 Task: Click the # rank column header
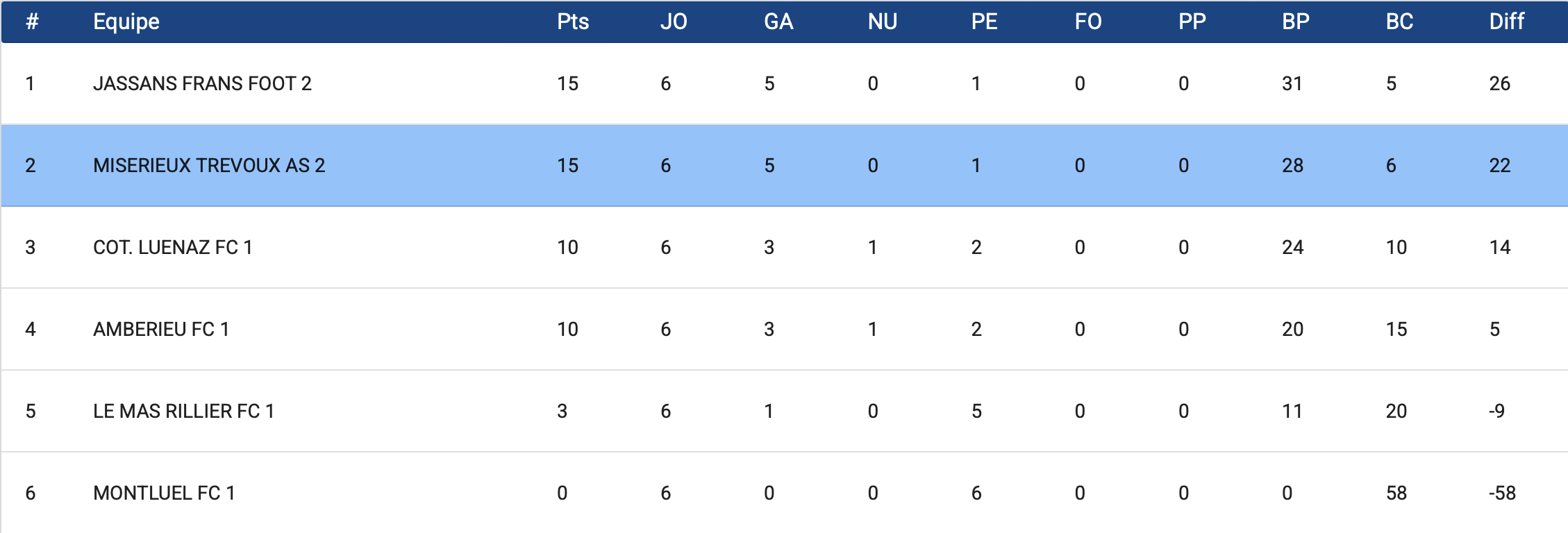(32, 22)
